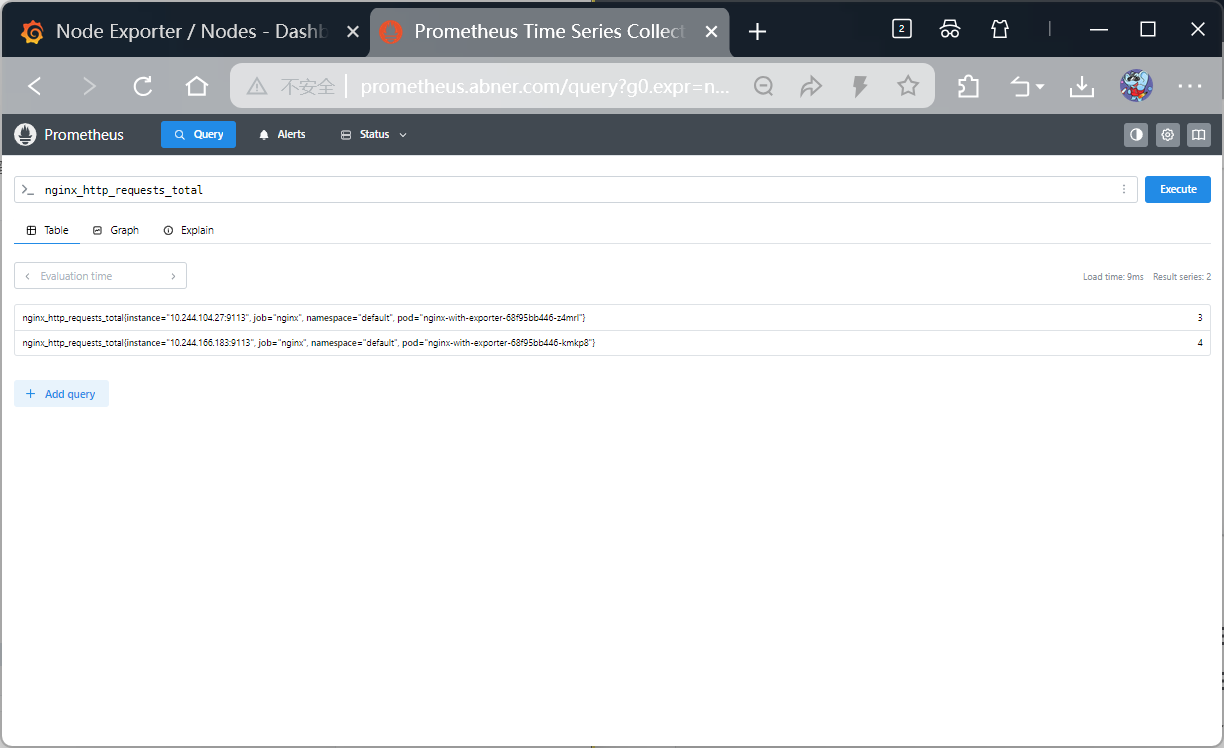This screenshot has height=748, width=1224.
Task: Click the prometheus.abner.com address bar URL
Action: (x=545, y=87)
